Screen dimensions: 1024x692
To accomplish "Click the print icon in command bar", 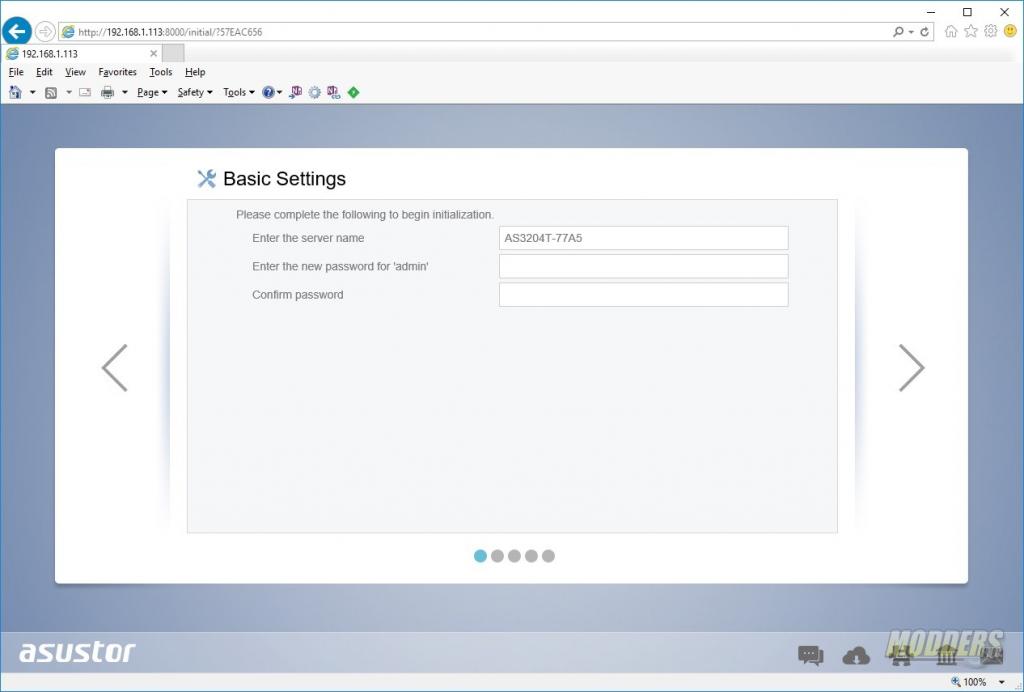I will tap(107, 92).
